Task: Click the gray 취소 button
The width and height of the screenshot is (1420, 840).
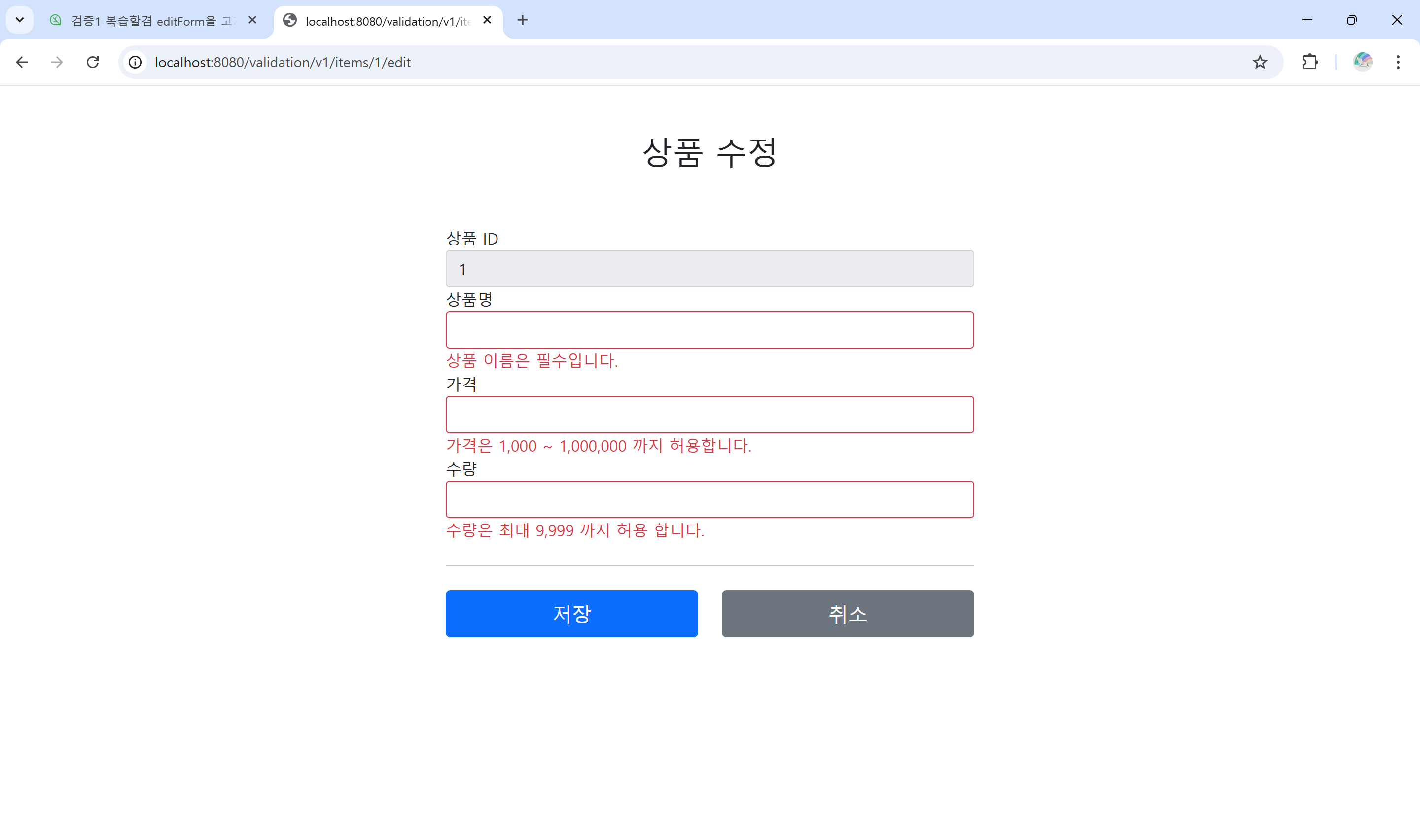Action: click(x=848, y=614)
